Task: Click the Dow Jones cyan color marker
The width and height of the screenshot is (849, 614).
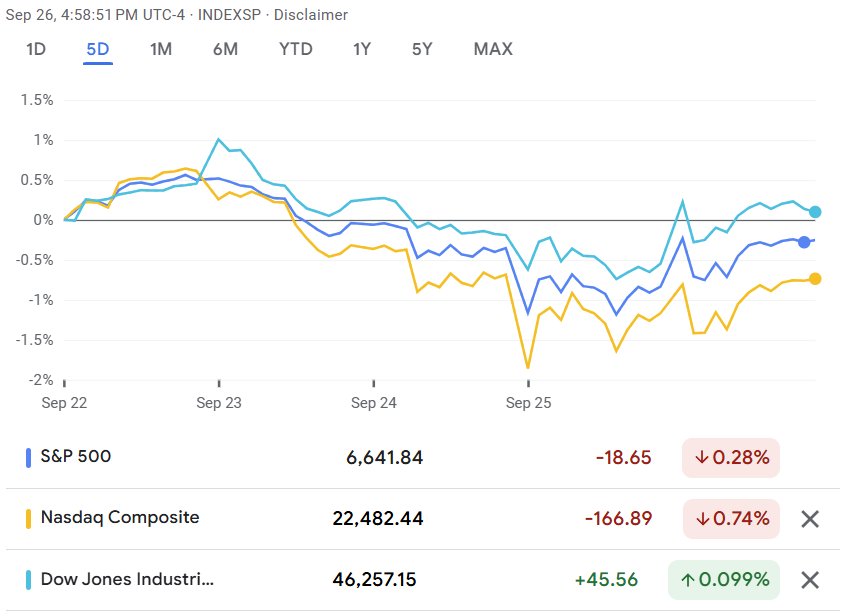Action: click(x=28, y=579)
